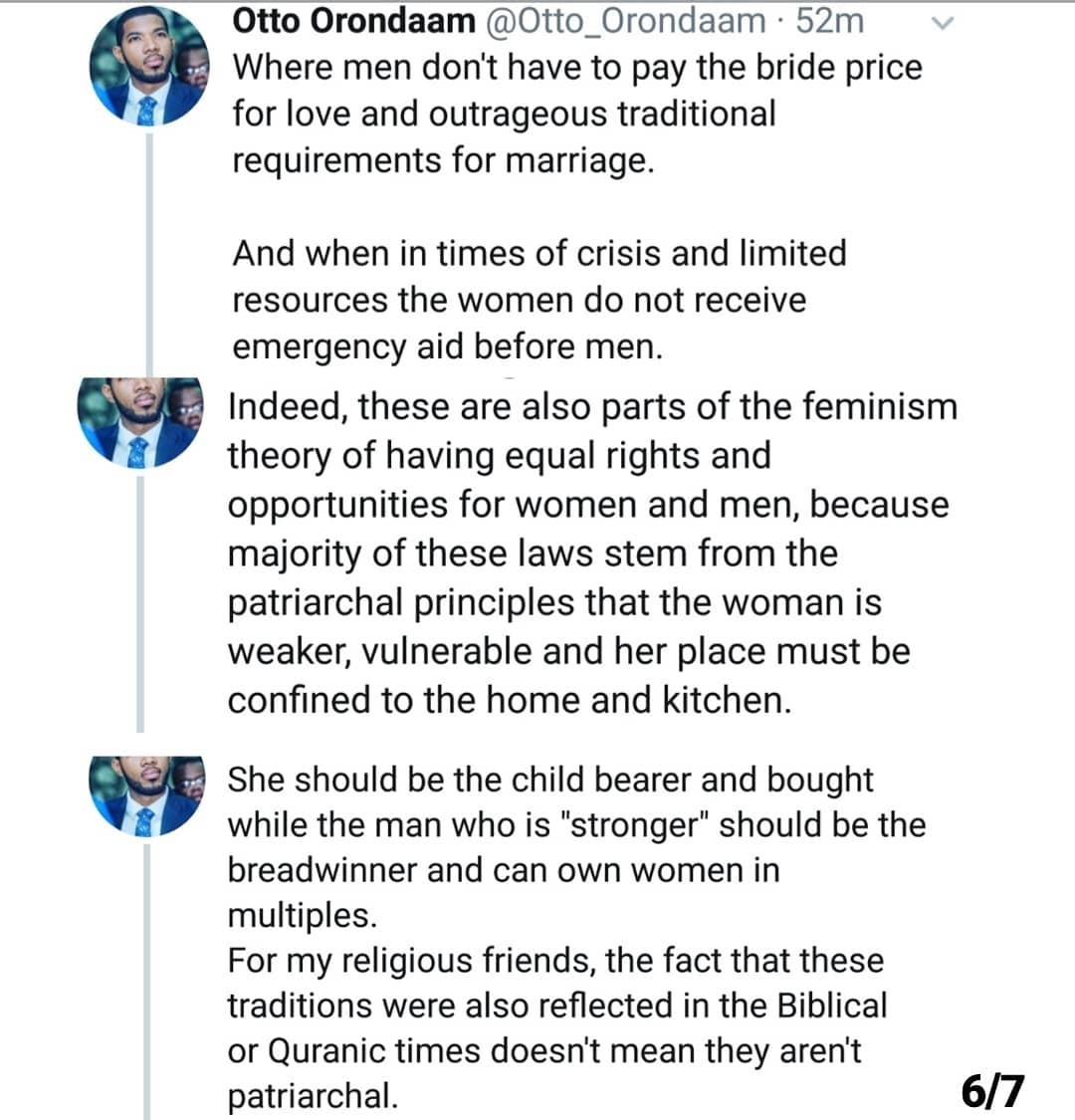Open the tweet starting "Where men don't have to pay"
The width and height of the screenshot is (1075, 1120).
(x=577, y=113)
